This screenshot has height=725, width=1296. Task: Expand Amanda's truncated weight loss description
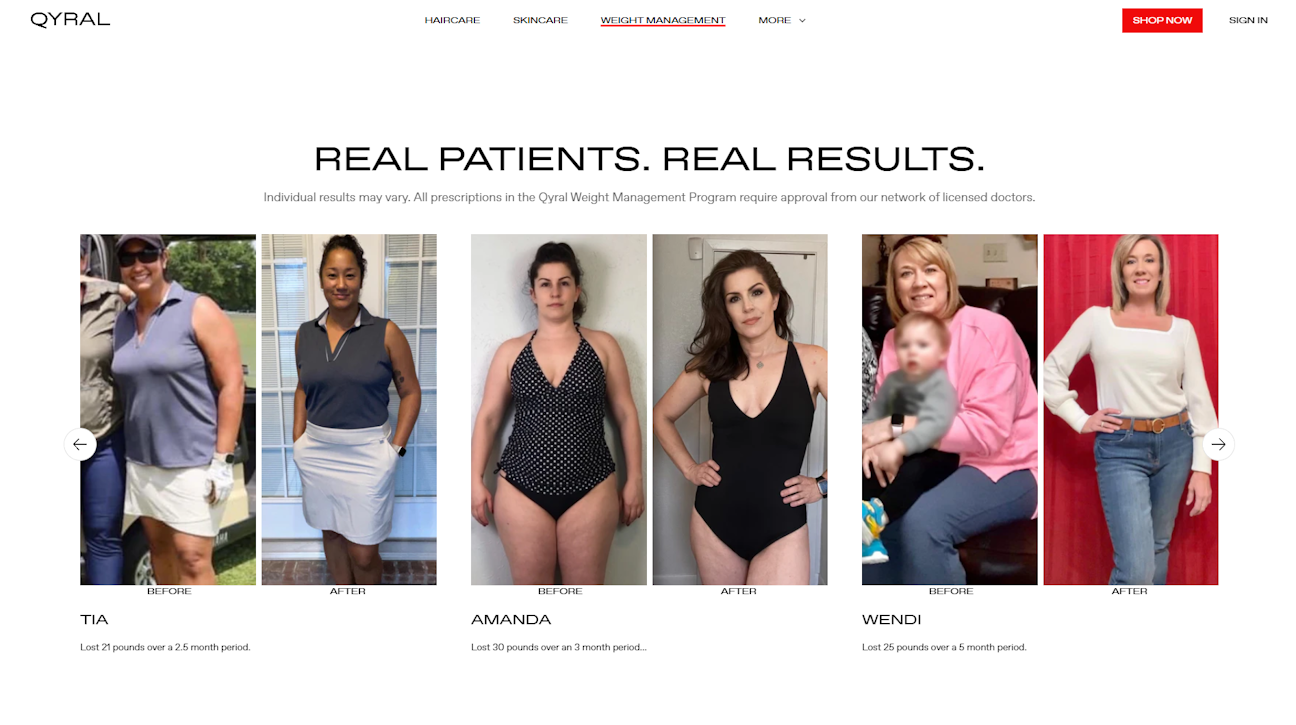coord(559,647)
